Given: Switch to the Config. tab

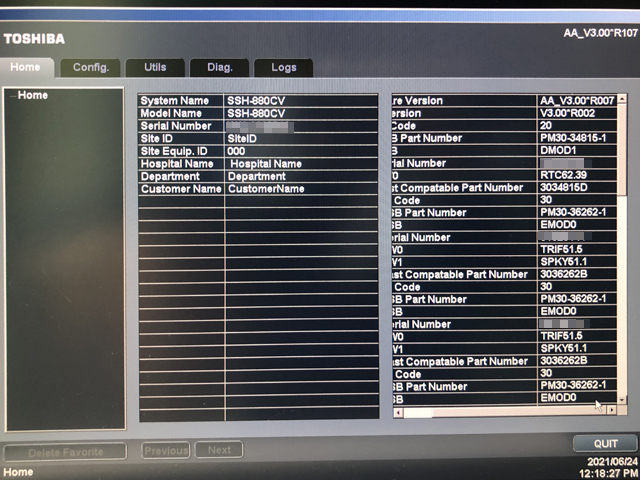Looking at the screenshot, I should pos(91,67).
